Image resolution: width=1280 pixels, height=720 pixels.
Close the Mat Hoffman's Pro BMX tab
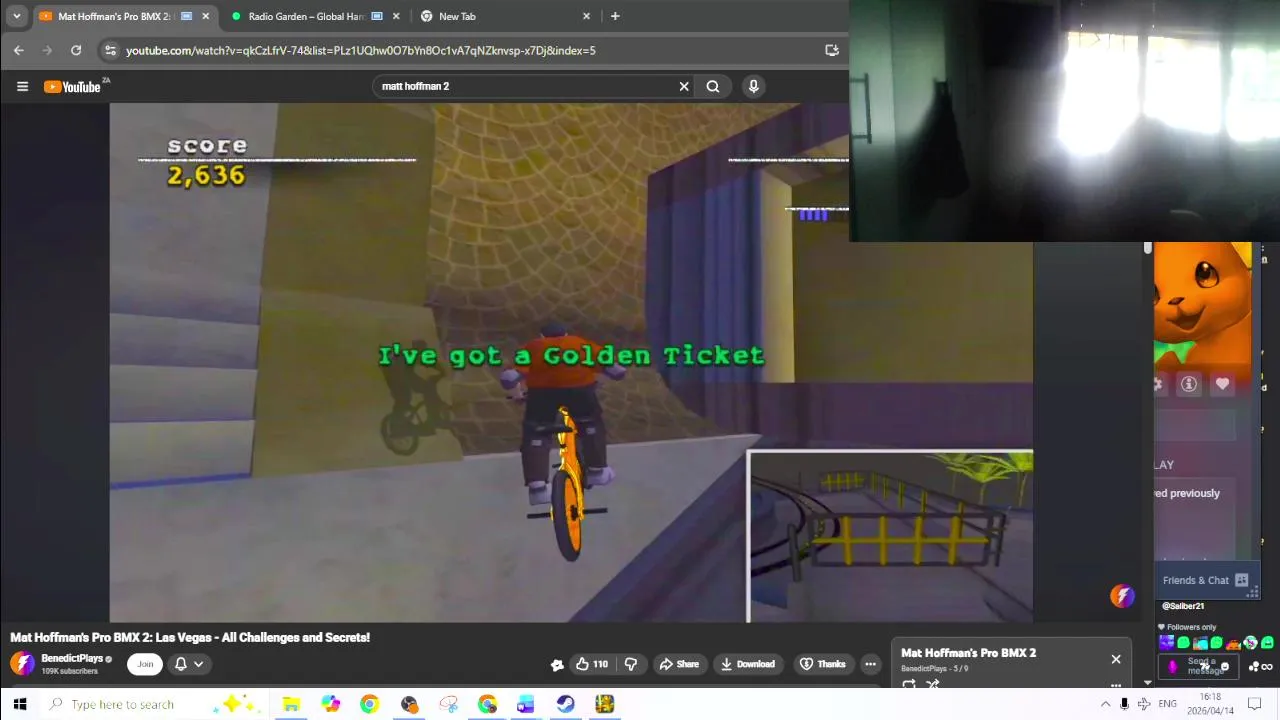[206, 16]
